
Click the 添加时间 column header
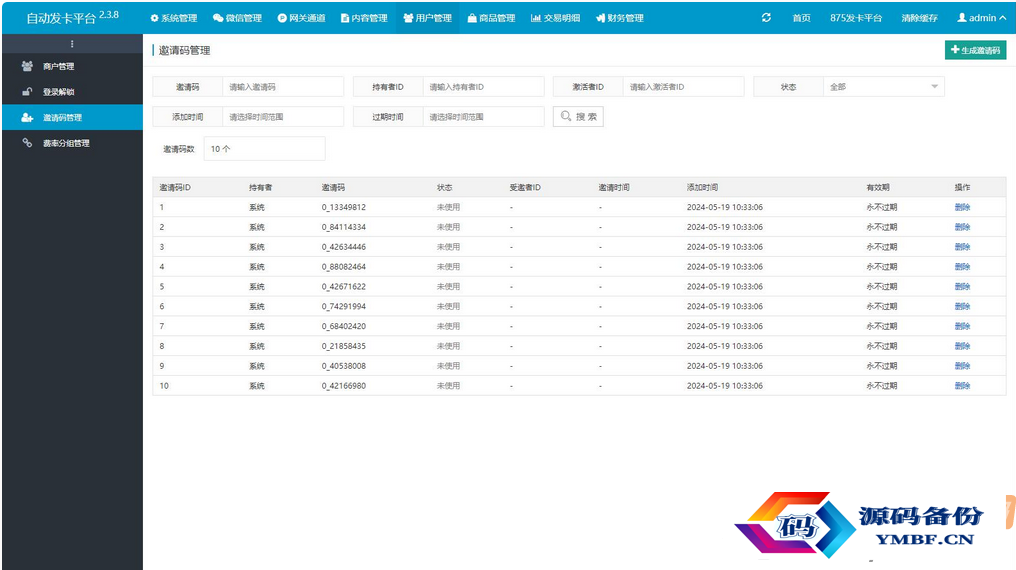point(702,187)
